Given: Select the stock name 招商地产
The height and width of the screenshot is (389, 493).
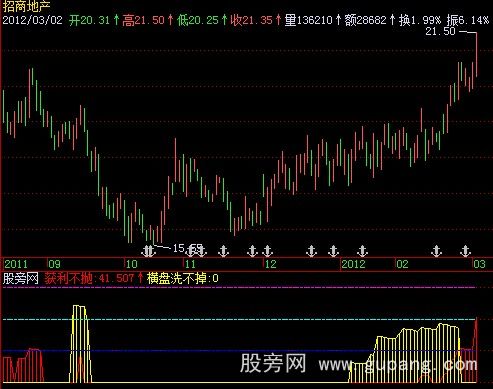Looking at the screenshot, I should point(26,7).
